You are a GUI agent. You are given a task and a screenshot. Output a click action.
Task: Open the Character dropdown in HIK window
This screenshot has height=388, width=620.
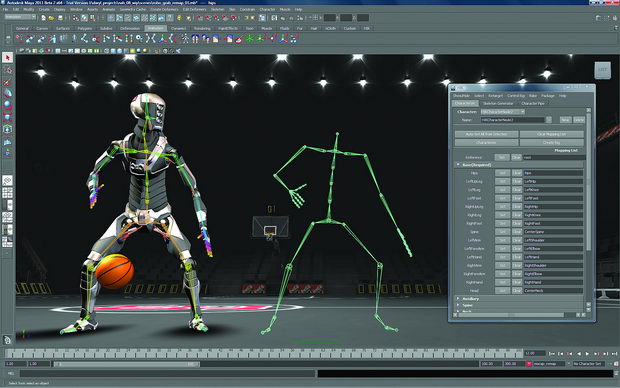503,112
